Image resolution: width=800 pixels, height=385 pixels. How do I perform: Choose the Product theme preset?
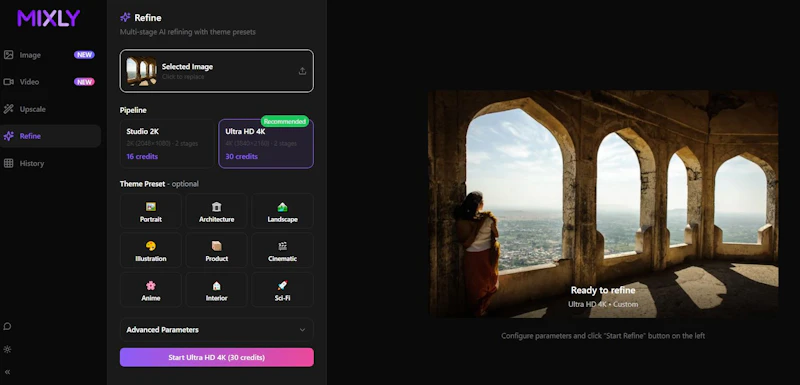coord(216,250)
